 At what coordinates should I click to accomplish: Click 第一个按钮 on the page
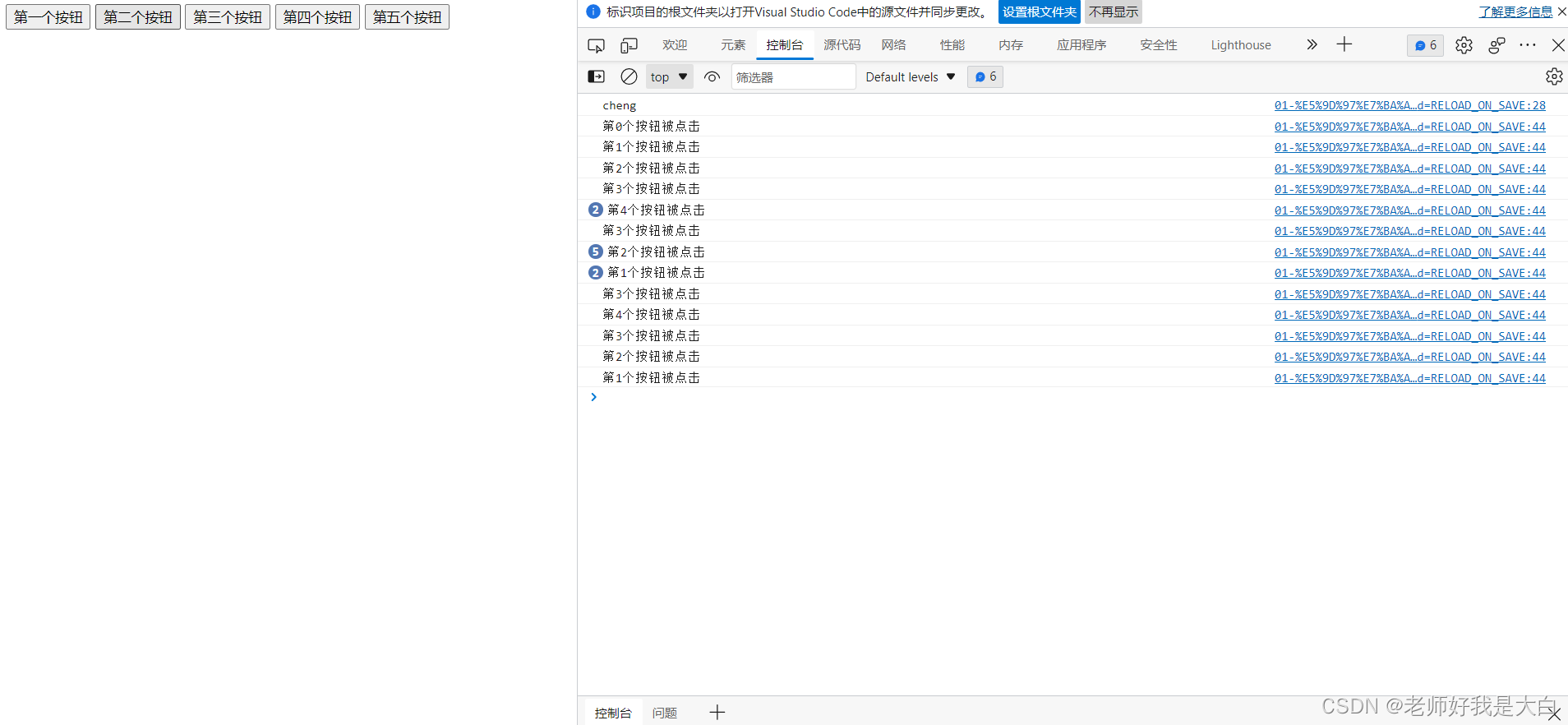click(48, 17)
